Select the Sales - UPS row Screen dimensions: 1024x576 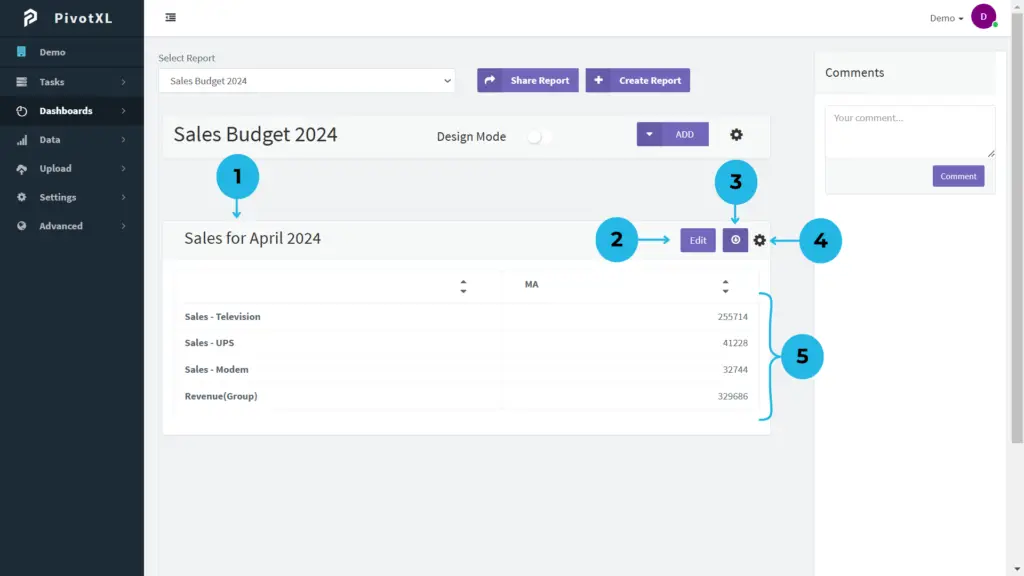click(x=466, y=343)
